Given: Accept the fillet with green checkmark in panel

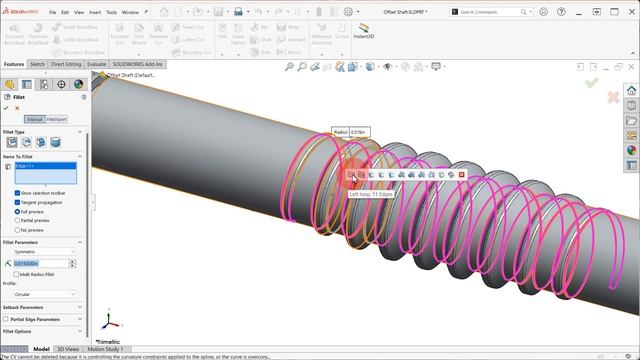Looking at the screenshot, I should 6,108.
